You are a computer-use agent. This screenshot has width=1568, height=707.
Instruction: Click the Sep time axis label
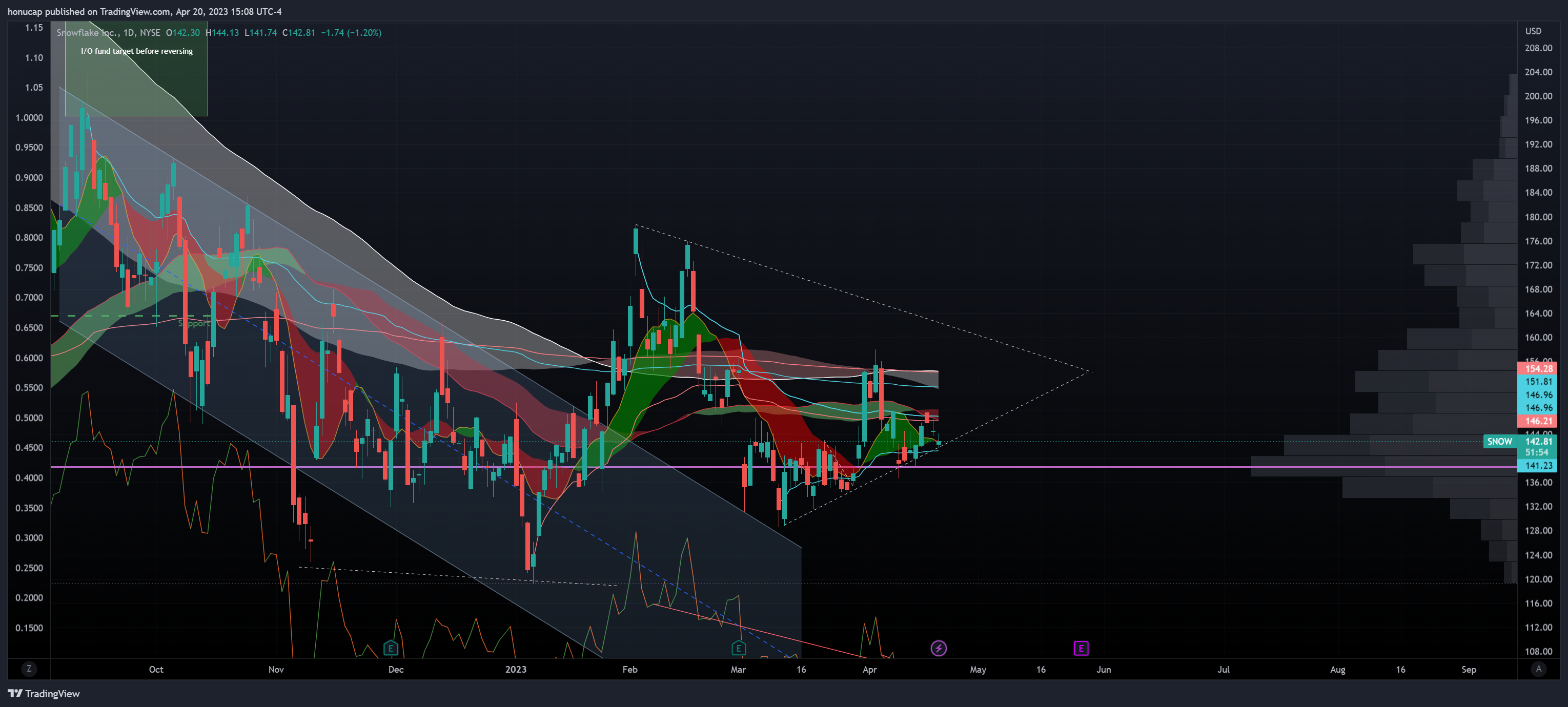(1469, 669)
